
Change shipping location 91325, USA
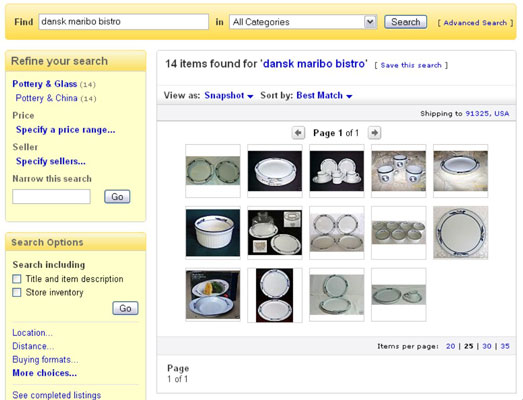487,113
